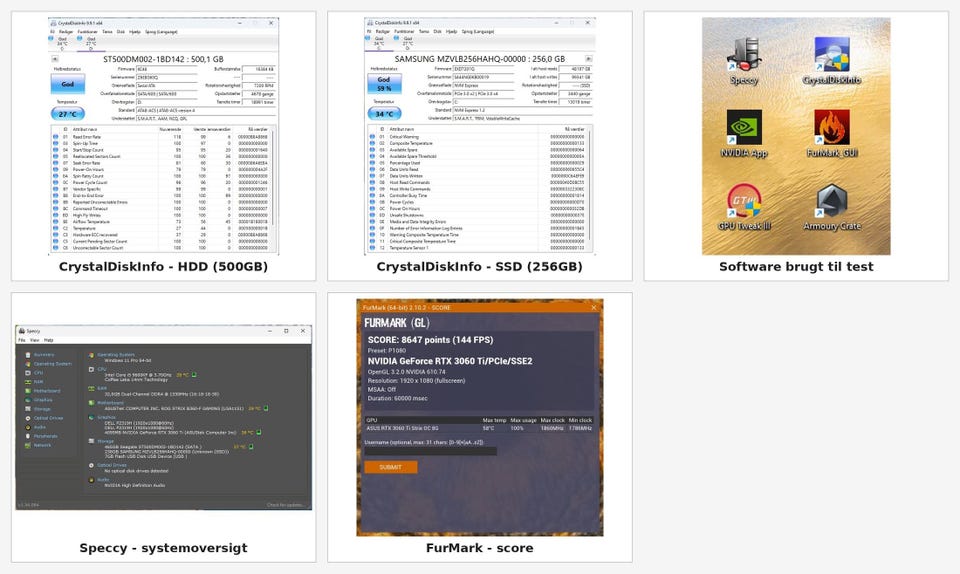The image size is (960, 574).
Task: Click the 34 °C temperature button in the SSD window
Action: pos(384,113)
